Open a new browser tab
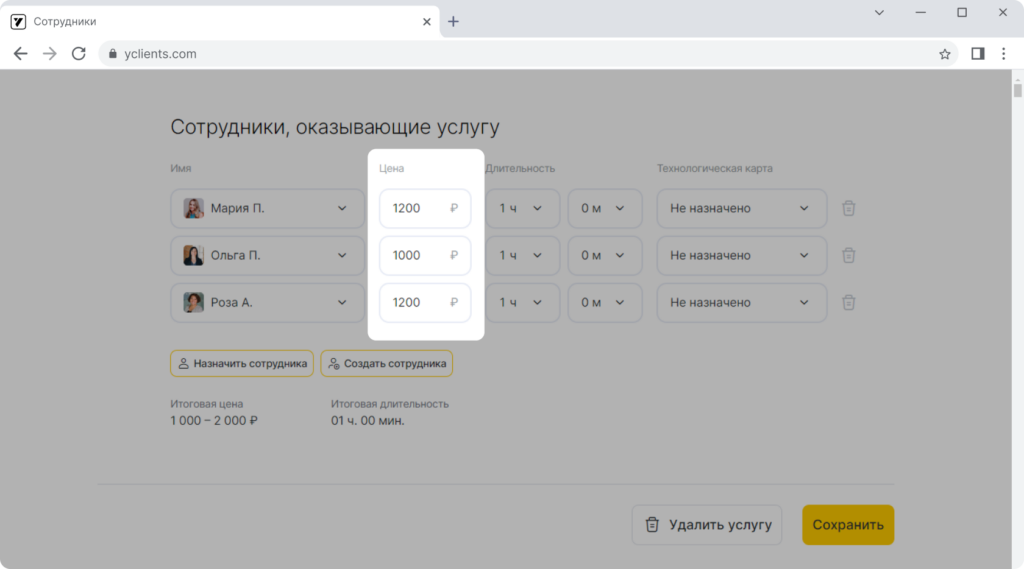This screenshot has height=569, width=1024. point(453,22)
